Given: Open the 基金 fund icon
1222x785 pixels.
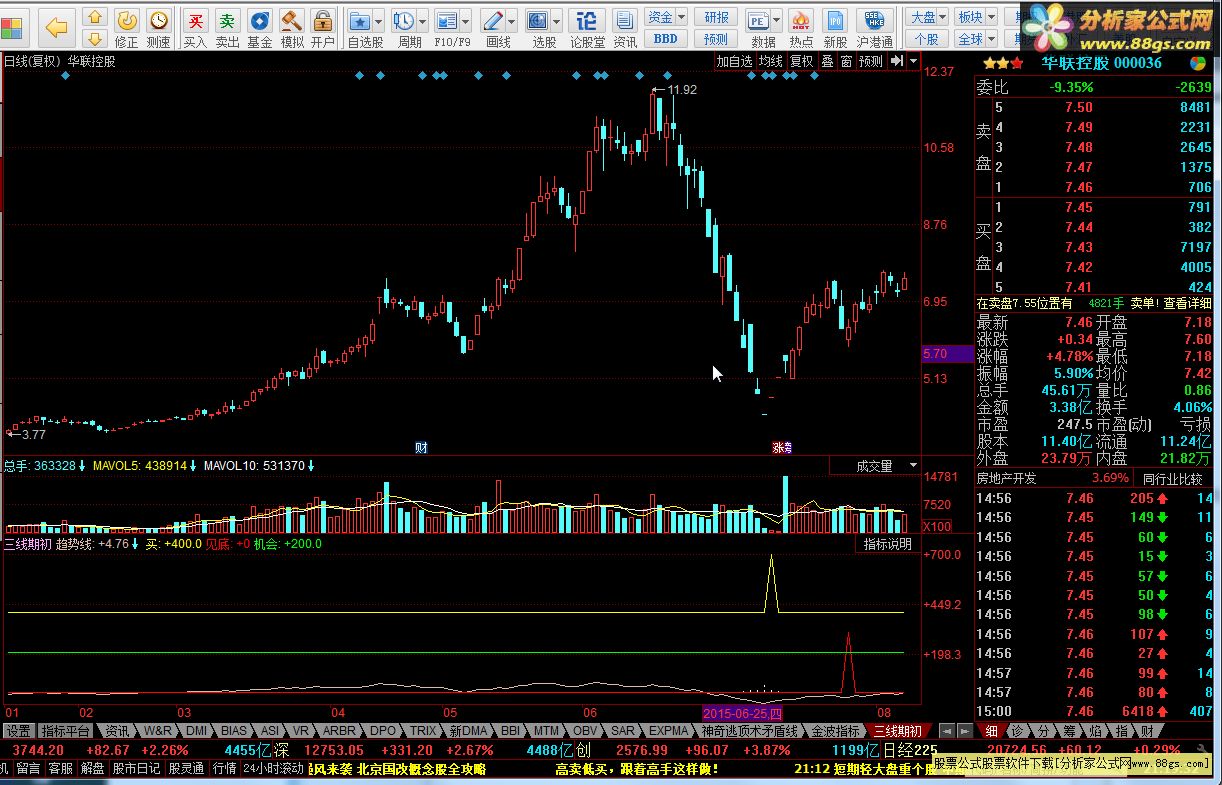Looking at the screenshot, I should point(260,28).
